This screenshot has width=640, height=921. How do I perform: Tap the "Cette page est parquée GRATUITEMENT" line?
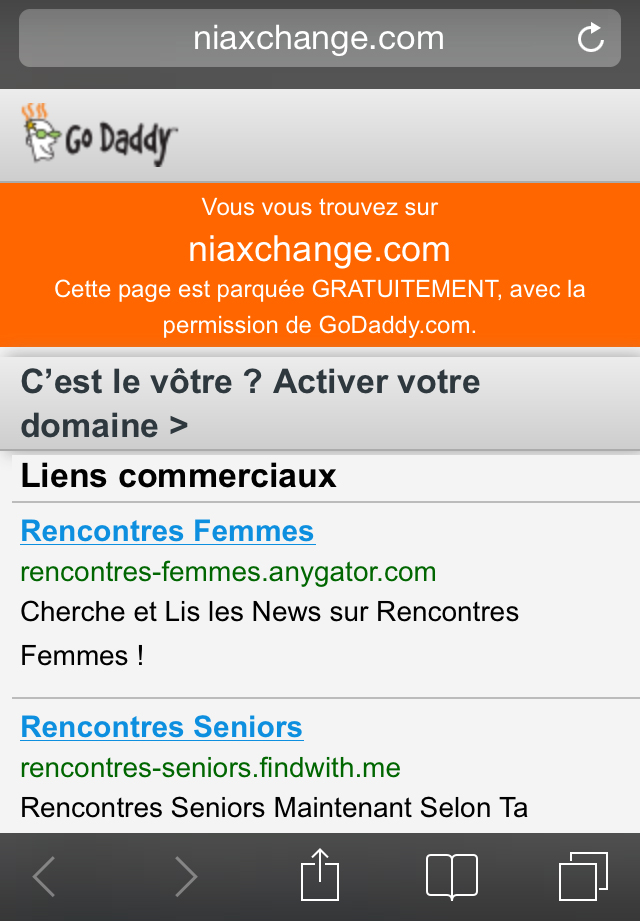tap(319, 290)
